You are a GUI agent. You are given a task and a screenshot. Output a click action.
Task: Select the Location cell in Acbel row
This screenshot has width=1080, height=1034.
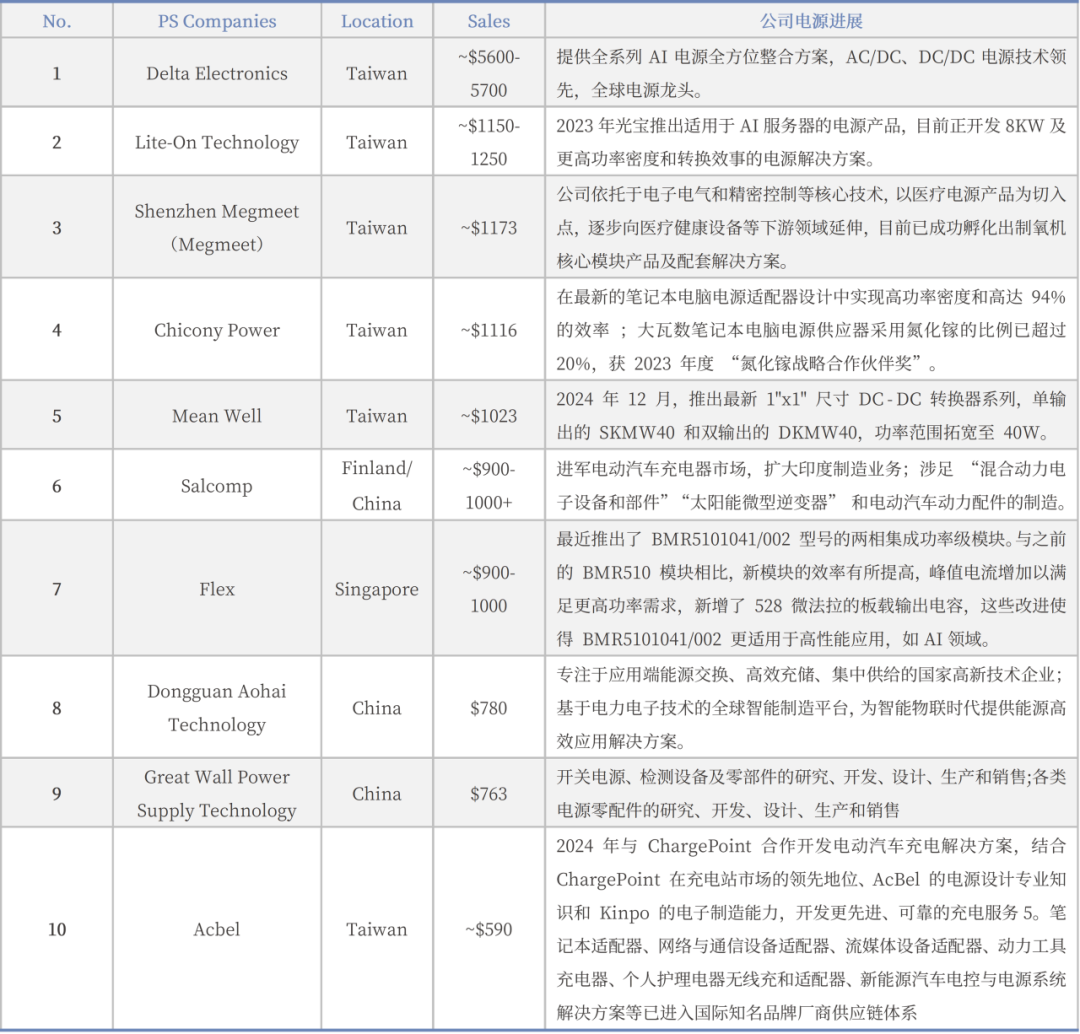pyautogui.click(x=377, y=929)
